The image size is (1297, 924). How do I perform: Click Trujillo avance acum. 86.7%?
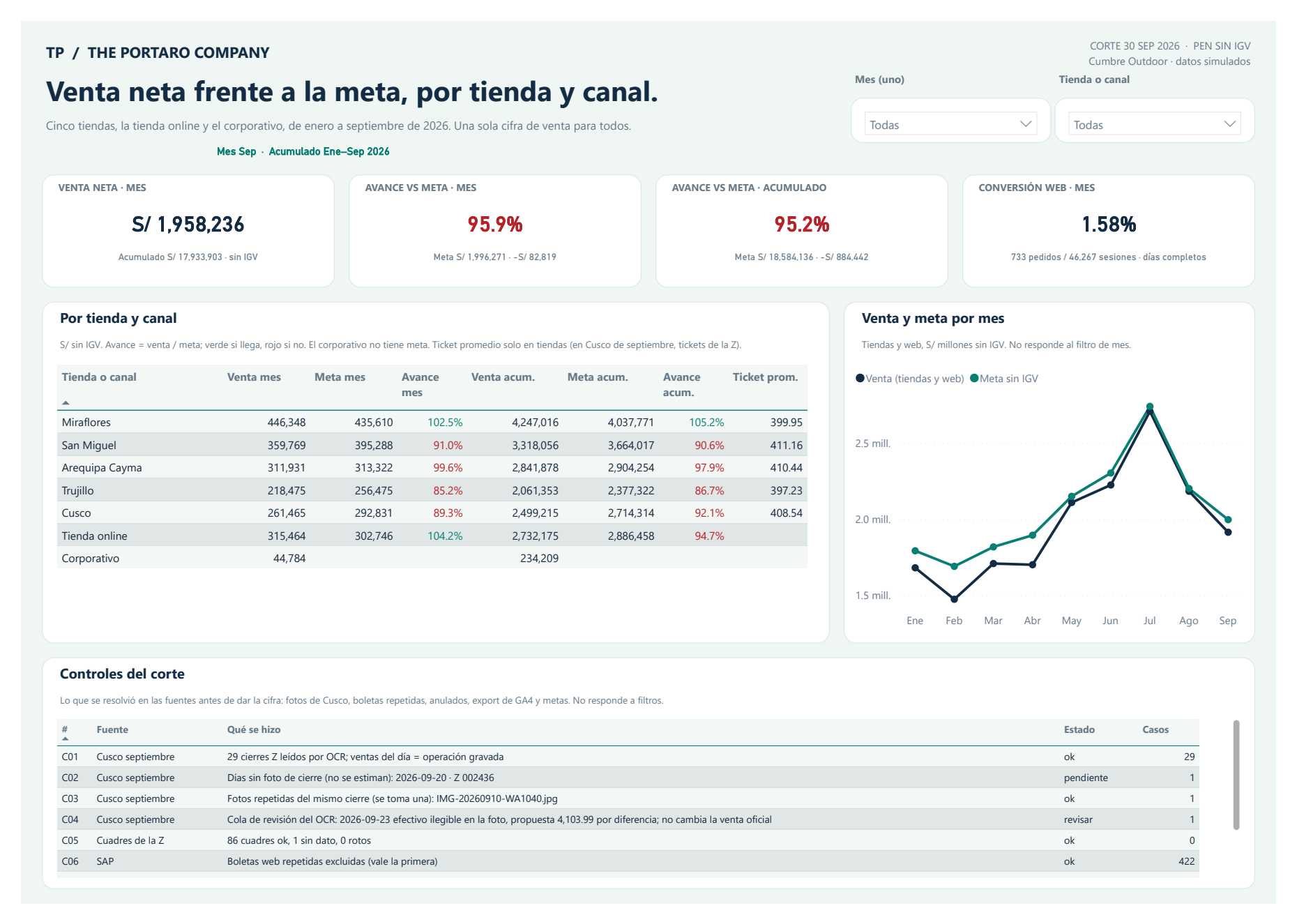[x=709, y=491]
